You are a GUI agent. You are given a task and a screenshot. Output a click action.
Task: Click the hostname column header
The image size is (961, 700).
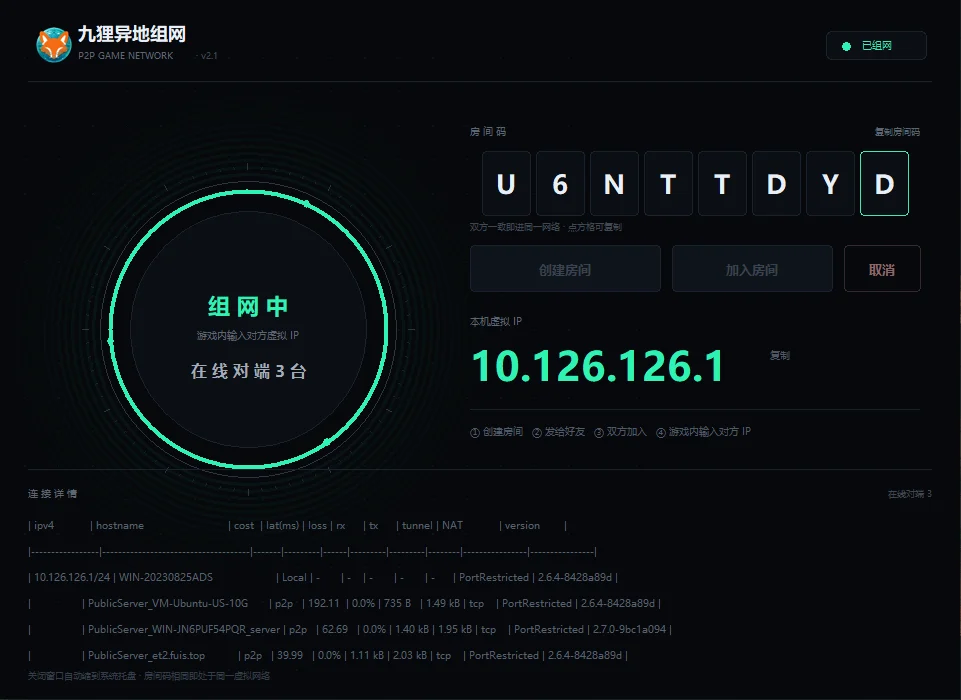click(x=120, y=525)
